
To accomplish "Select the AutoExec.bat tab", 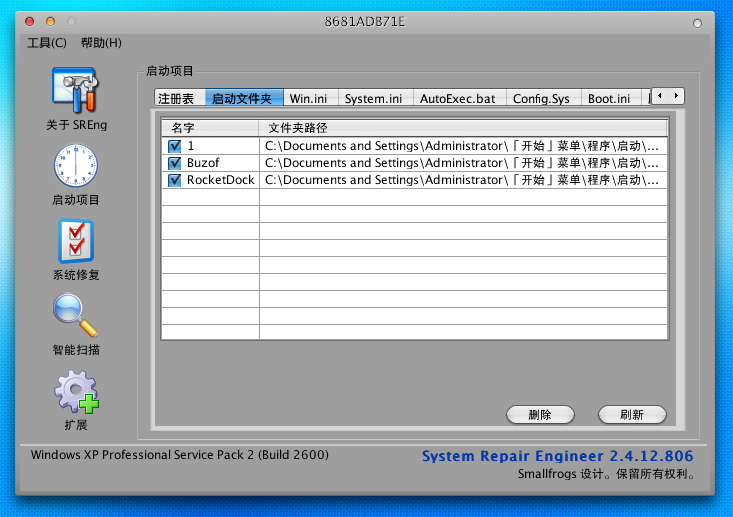I will (x=457, y=98).
